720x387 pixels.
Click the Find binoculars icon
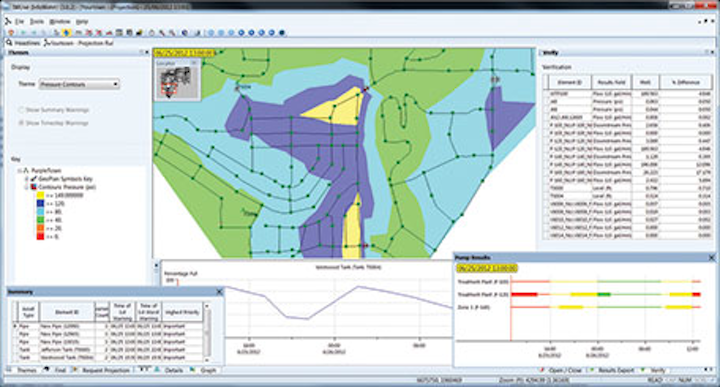(x=47, y=370)
